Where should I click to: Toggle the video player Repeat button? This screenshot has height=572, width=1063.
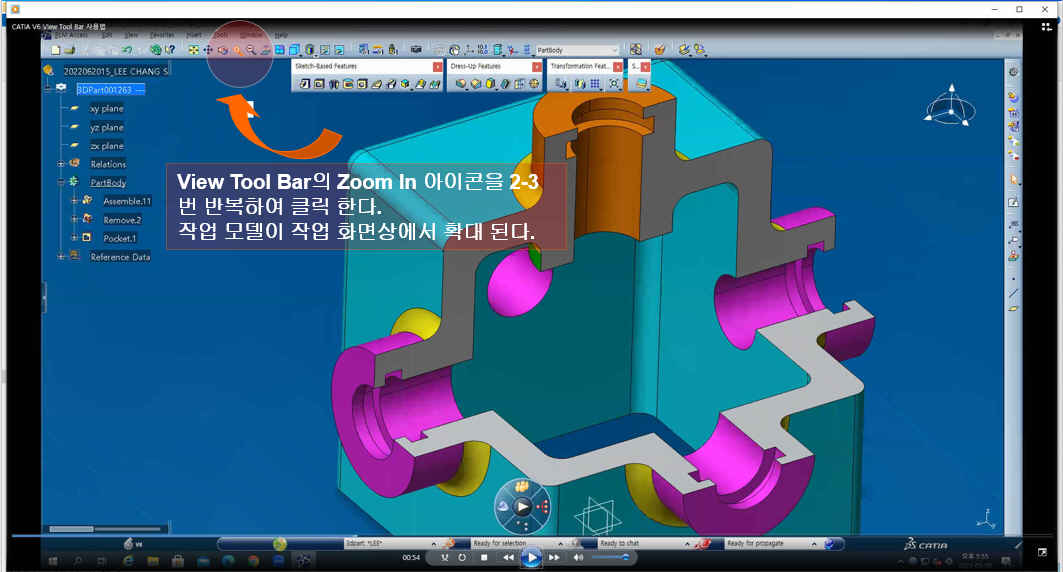[x=462, y=557]
